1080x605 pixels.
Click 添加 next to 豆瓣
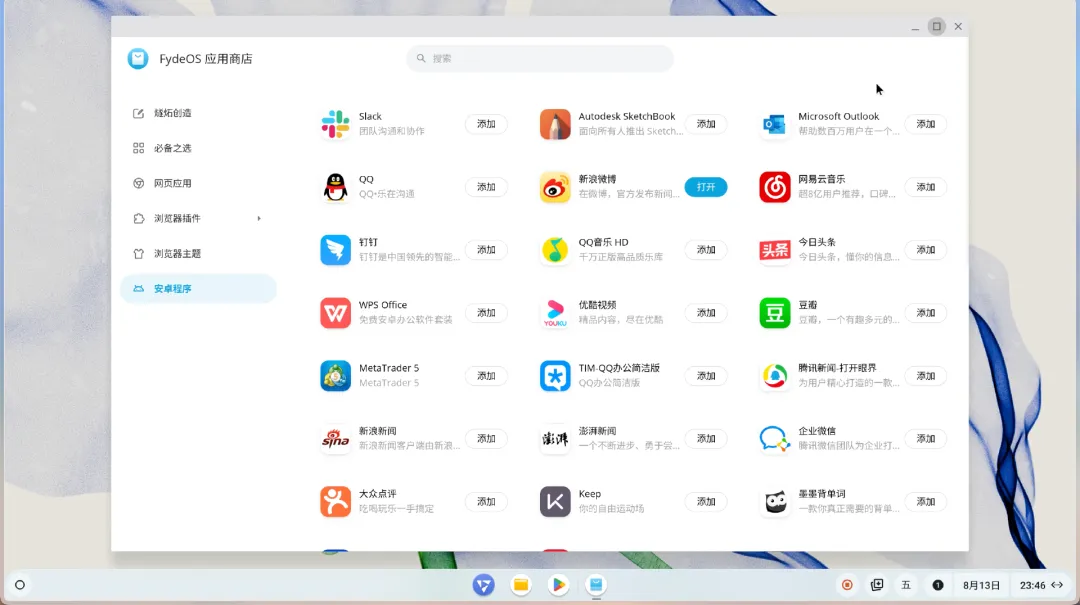click(x=926, y=313)
